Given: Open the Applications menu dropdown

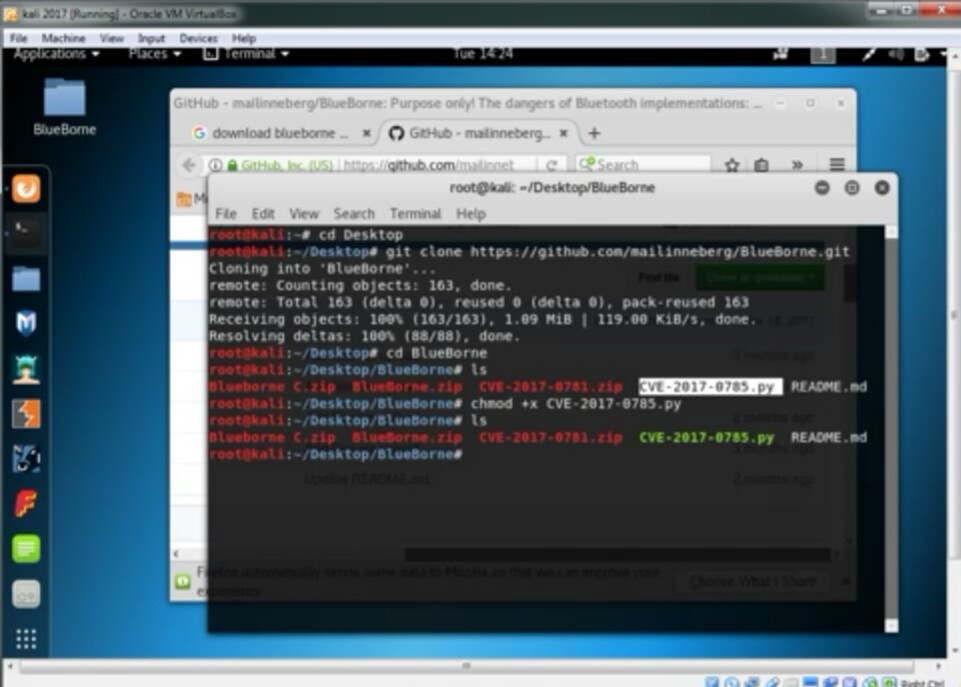Looking at the screenshot, I should click(56, 54).
